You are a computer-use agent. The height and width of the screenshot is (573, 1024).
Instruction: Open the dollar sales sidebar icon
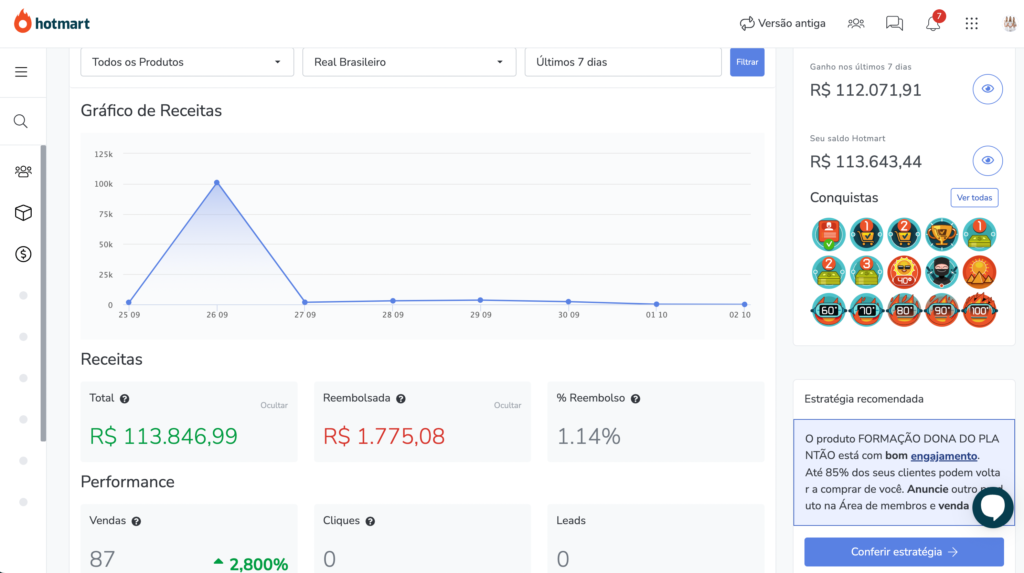(x=23, y=254)
